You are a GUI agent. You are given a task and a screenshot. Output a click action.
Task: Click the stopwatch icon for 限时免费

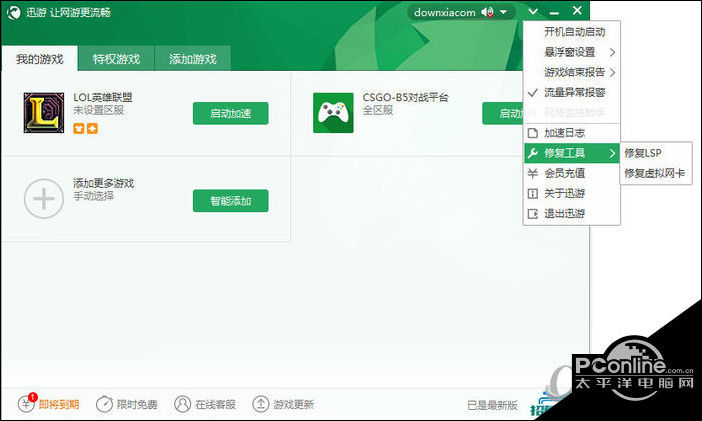(x=104, y=404)
